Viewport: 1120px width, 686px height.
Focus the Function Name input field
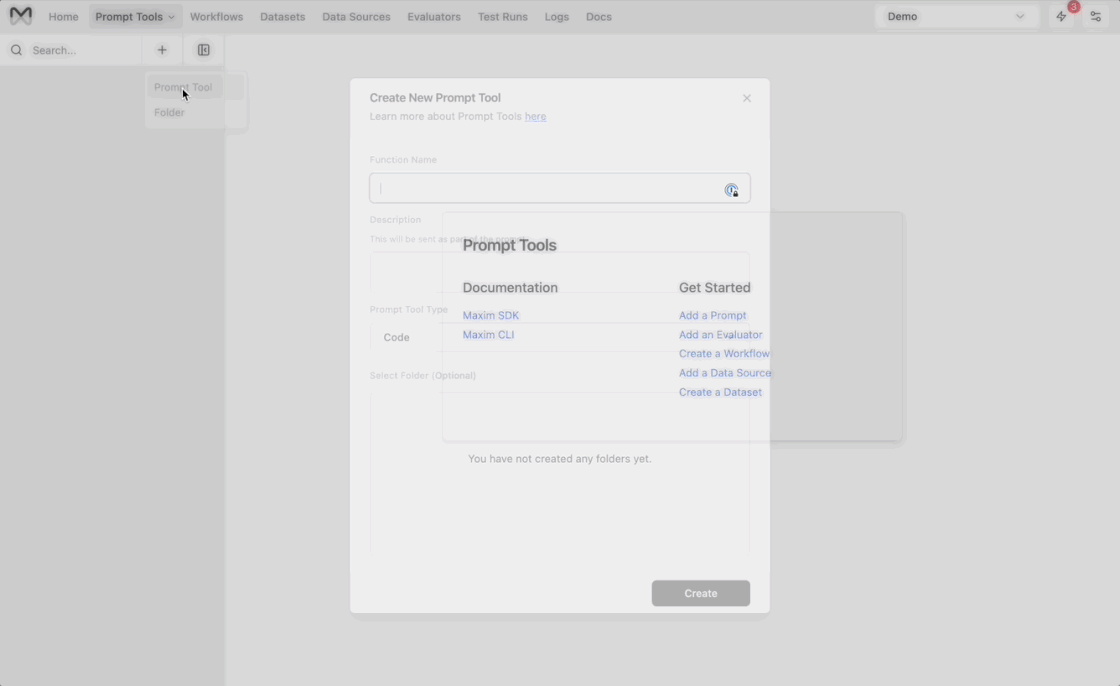[x=559, y=188]
